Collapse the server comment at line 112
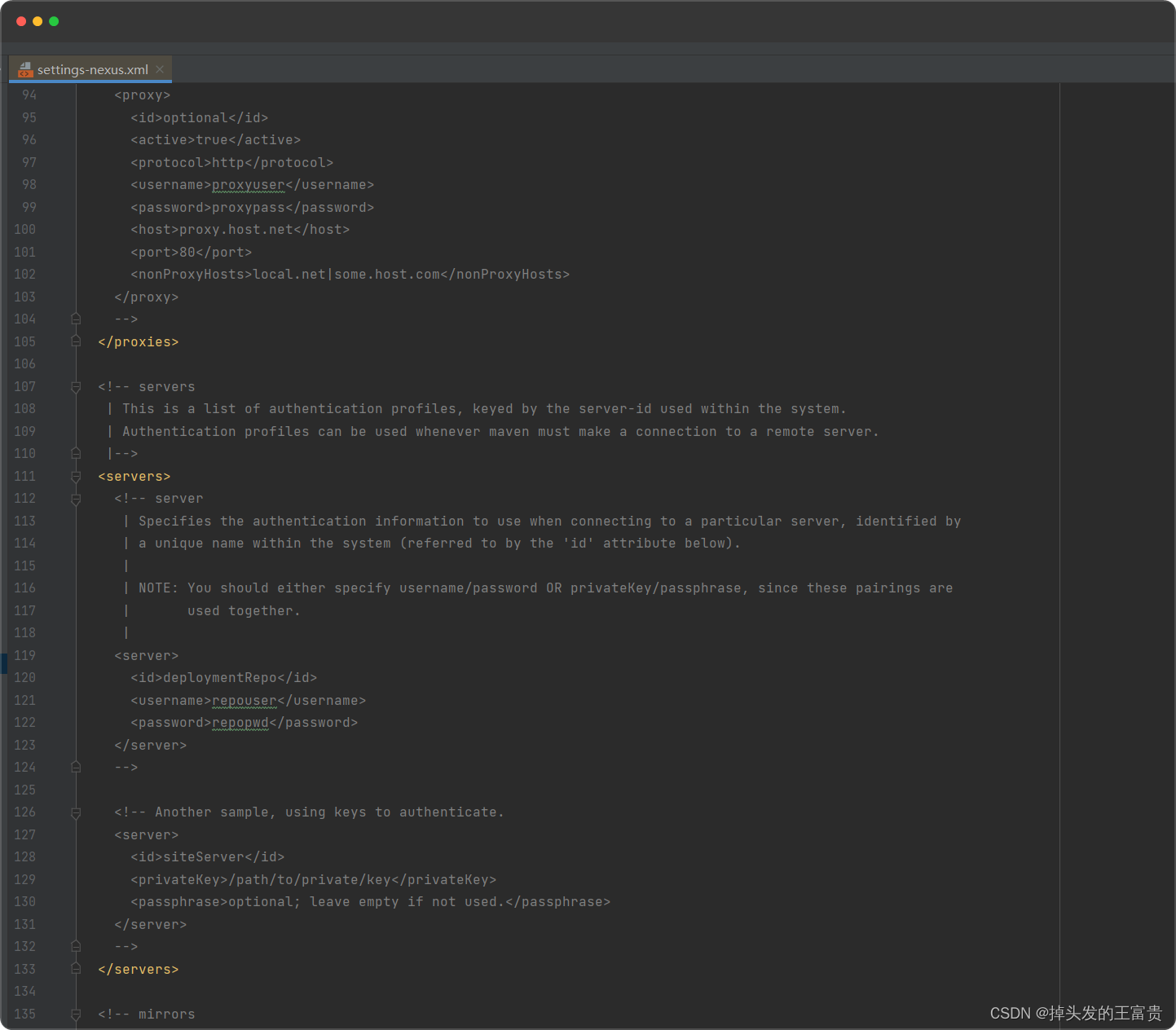 coord(76,499)
